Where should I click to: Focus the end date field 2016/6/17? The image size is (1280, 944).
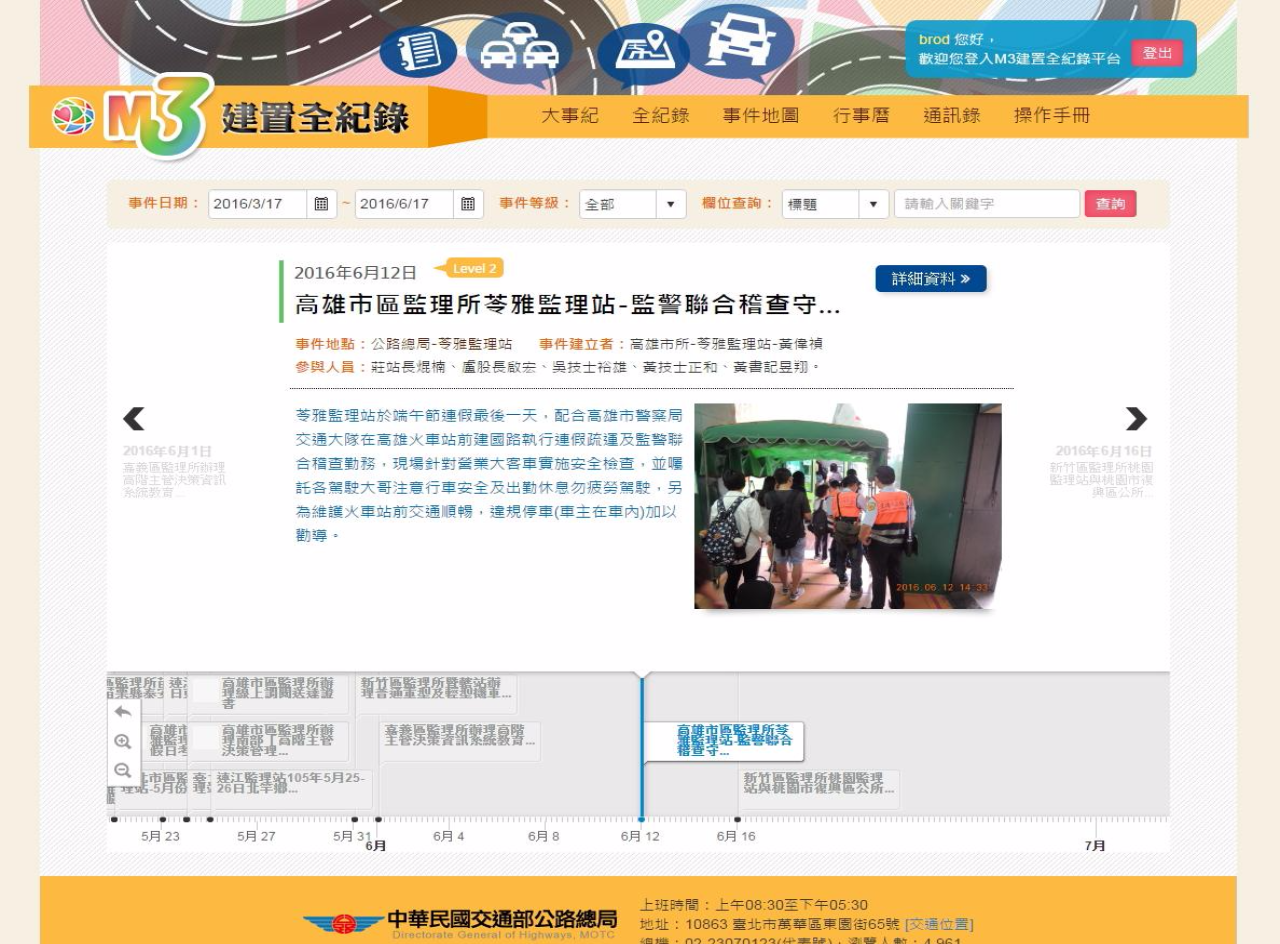[404, 204]
